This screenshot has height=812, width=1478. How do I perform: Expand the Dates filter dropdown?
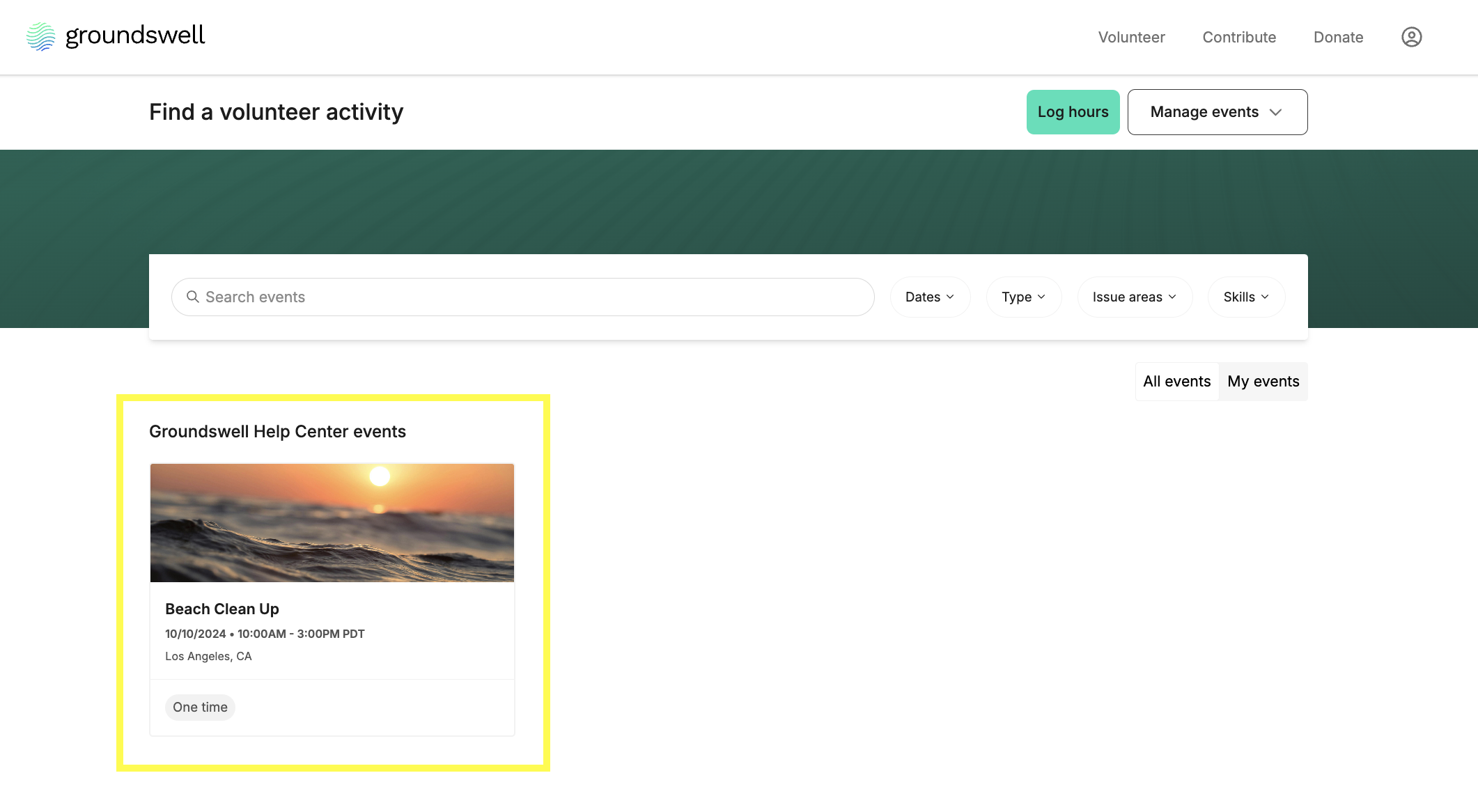pyautogui.click(x=929, y=297)
